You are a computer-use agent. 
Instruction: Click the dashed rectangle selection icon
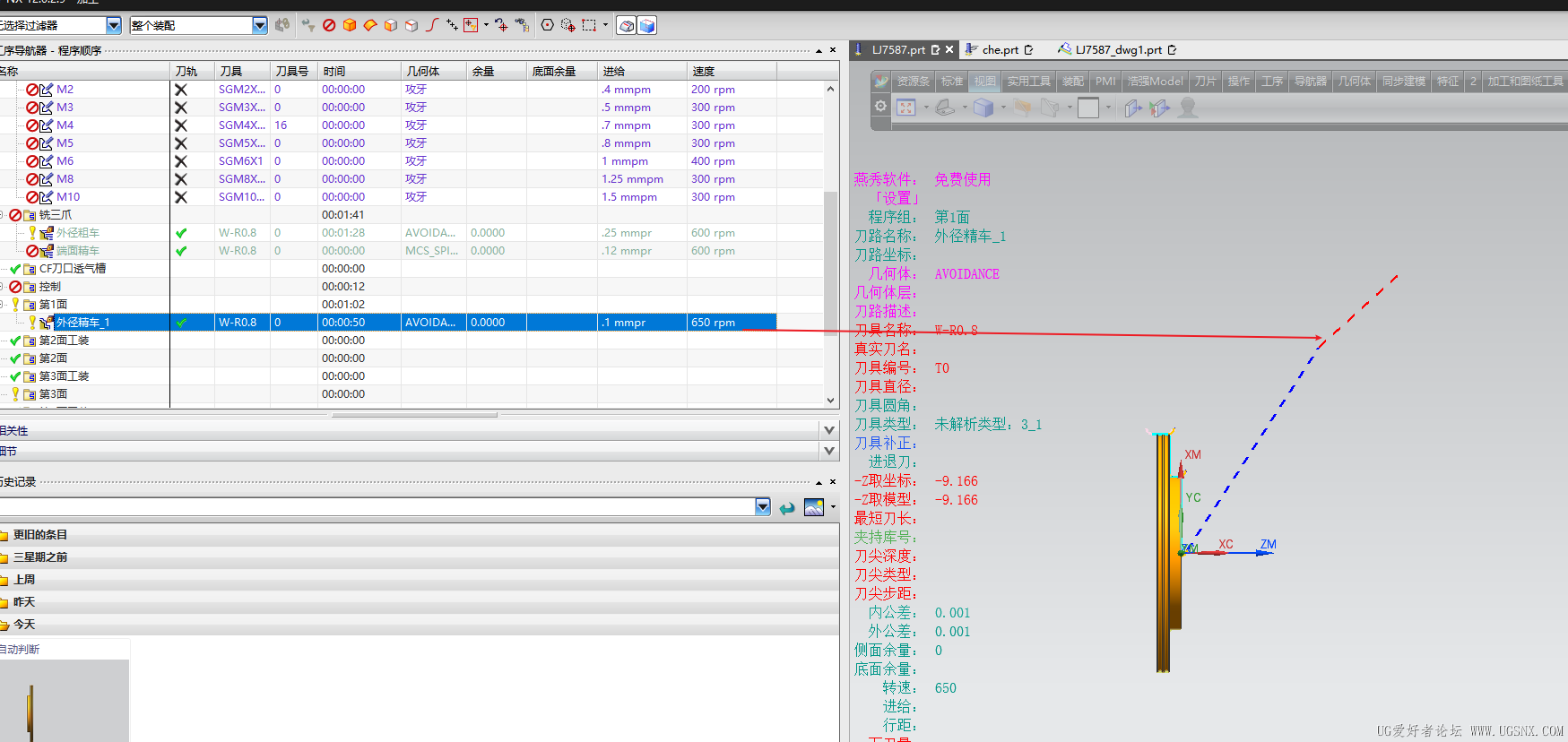tap(589, 25)
